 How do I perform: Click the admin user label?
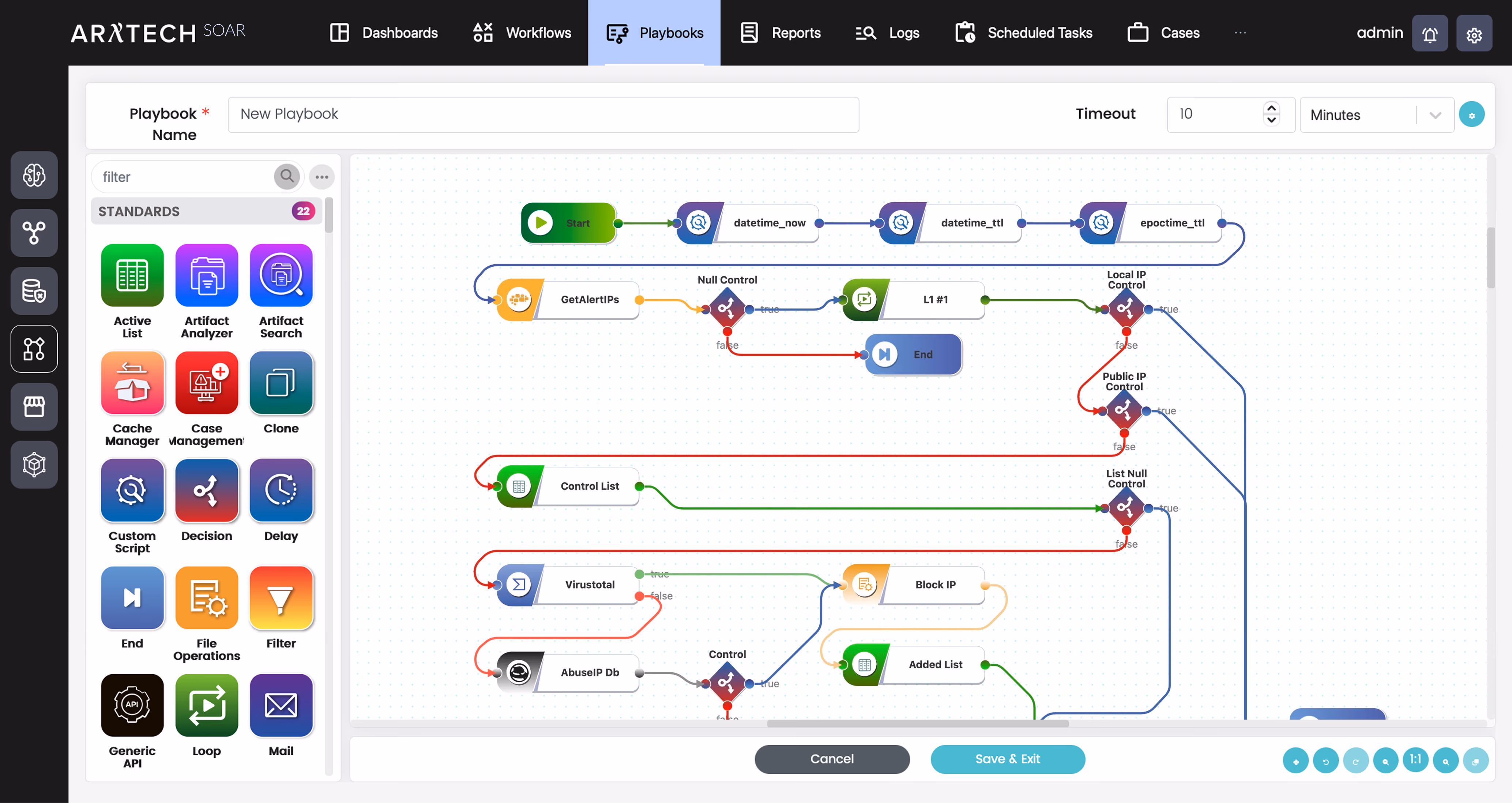click(x=1379, y=33)
